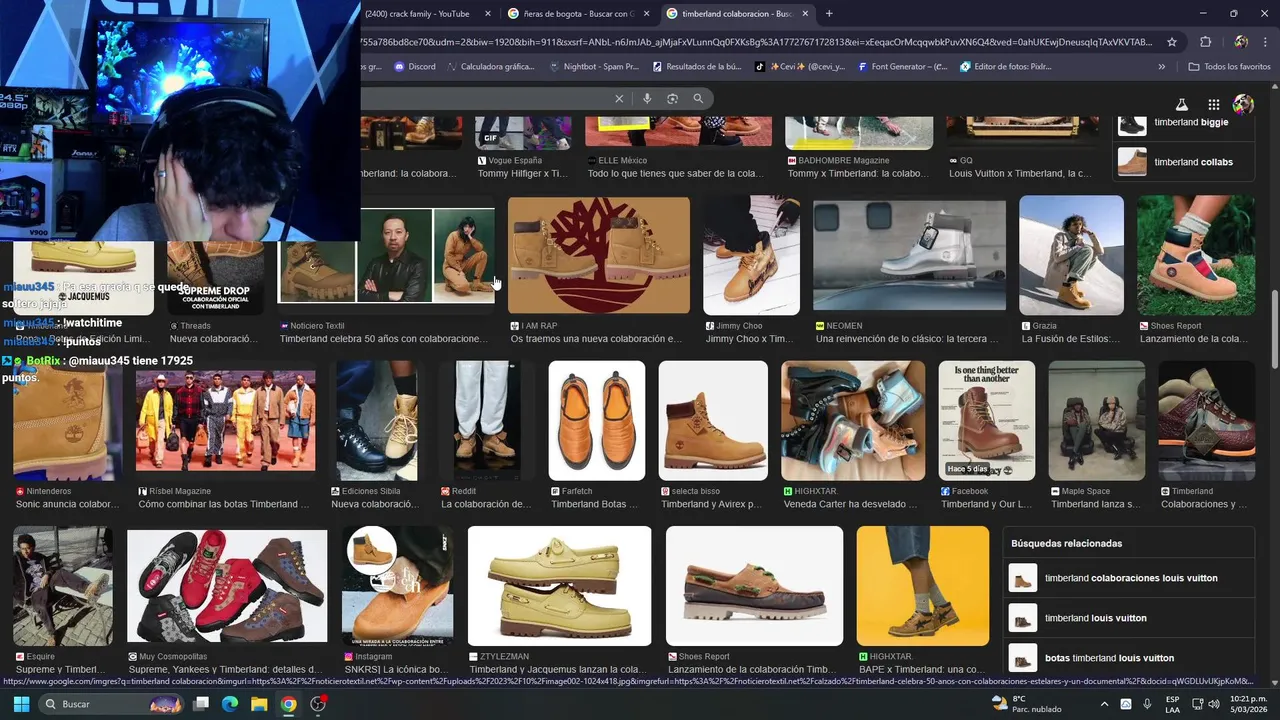Expand the hidden bookmarks chevron
Screen dimensions: 1280x720
point(1162,67)
